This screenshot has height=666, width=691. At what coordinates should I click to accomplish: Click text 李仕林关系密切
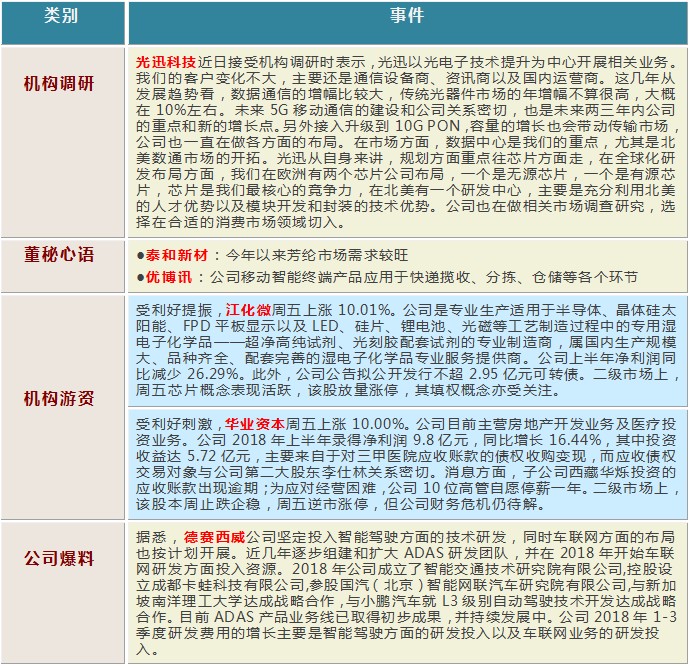click(x=375, y=472)
